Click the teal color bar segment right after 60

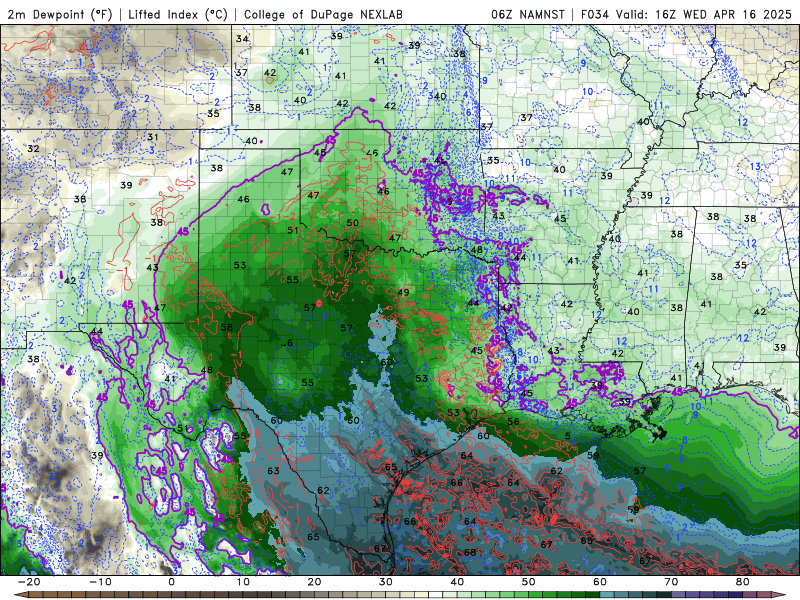coord(607,595)
